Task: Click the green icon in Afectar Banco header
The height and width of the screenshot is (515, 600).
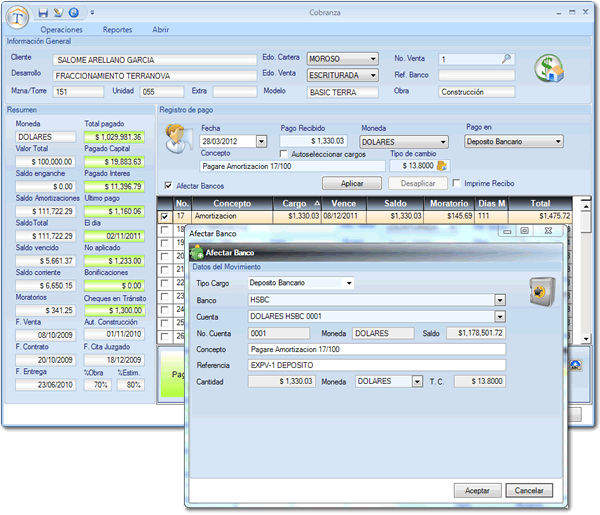Action: tap(197, 253)
